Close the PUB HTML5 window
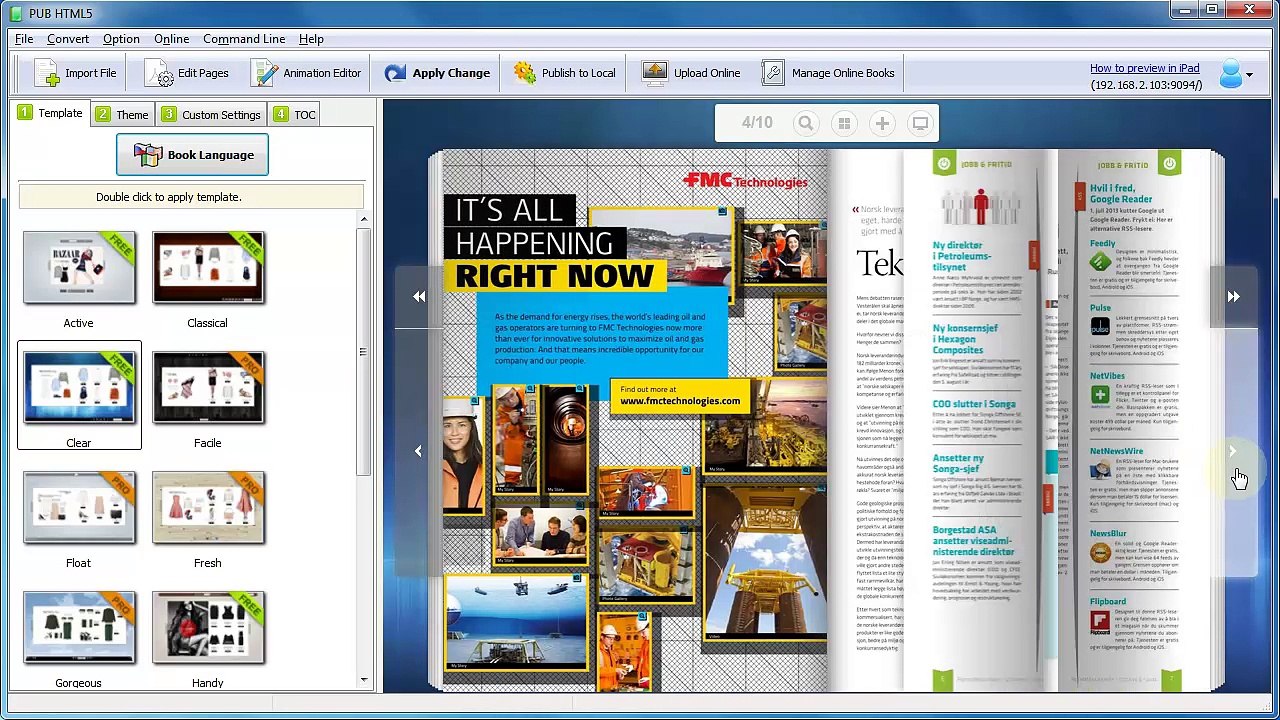This screenshot has height=720, width=1280. 1250,10
